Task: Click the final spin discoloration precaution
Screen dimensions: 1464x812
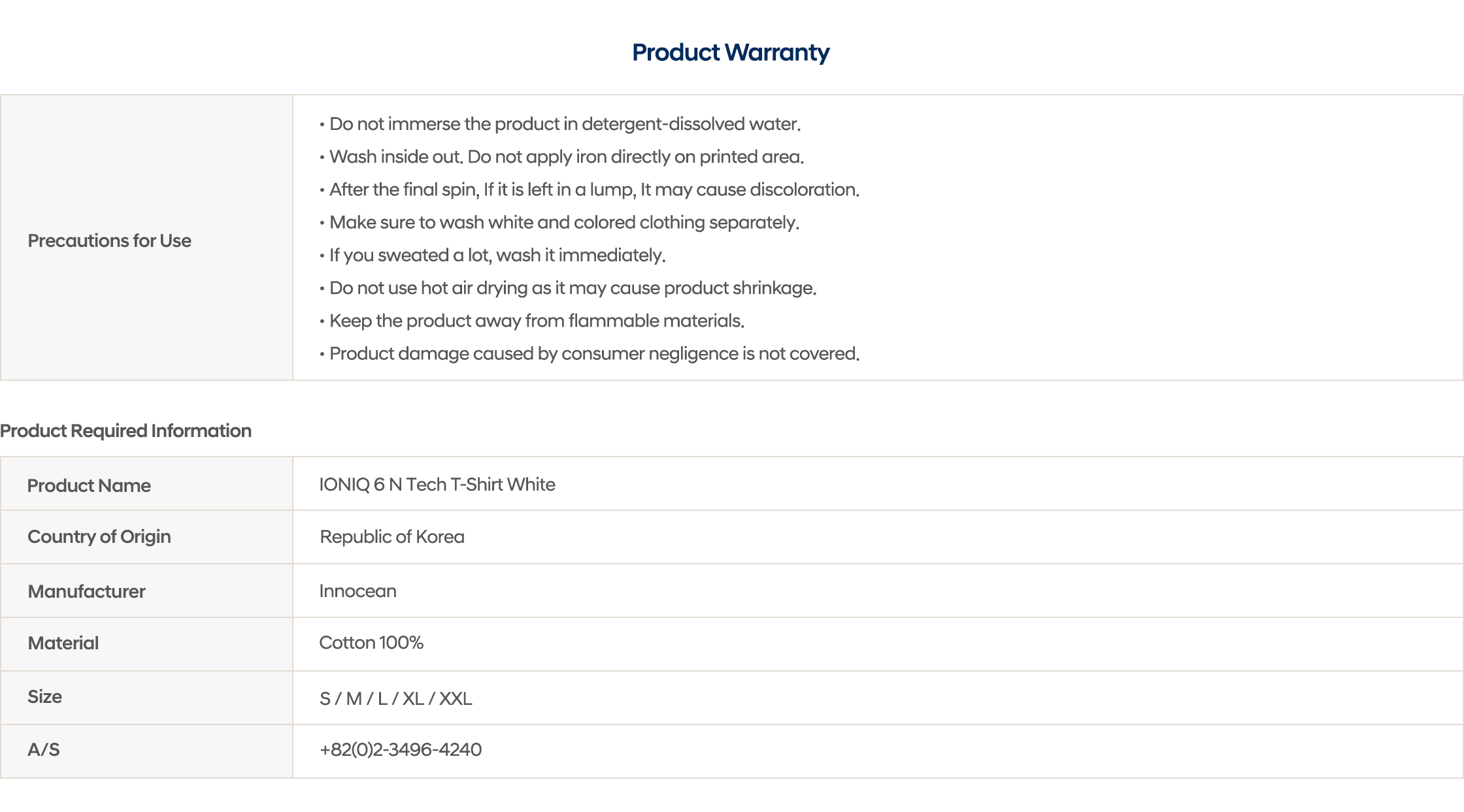Action: coord(594,189)
